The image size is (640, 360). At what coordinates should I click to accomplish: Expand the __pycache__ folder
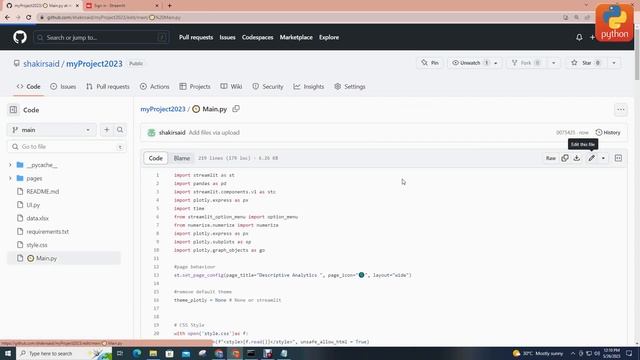coord(10,165)
